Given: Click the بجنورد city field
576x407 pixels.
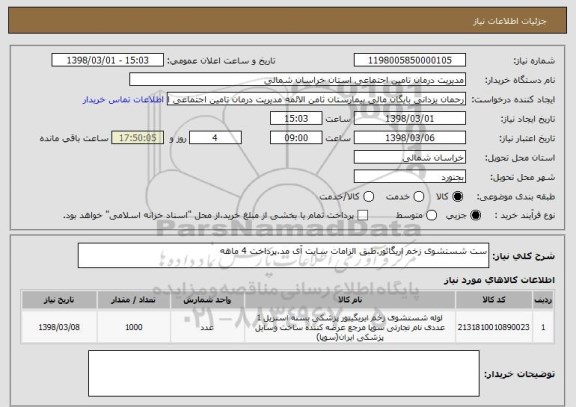Looking at the screenshot, I should pos(410,177).
